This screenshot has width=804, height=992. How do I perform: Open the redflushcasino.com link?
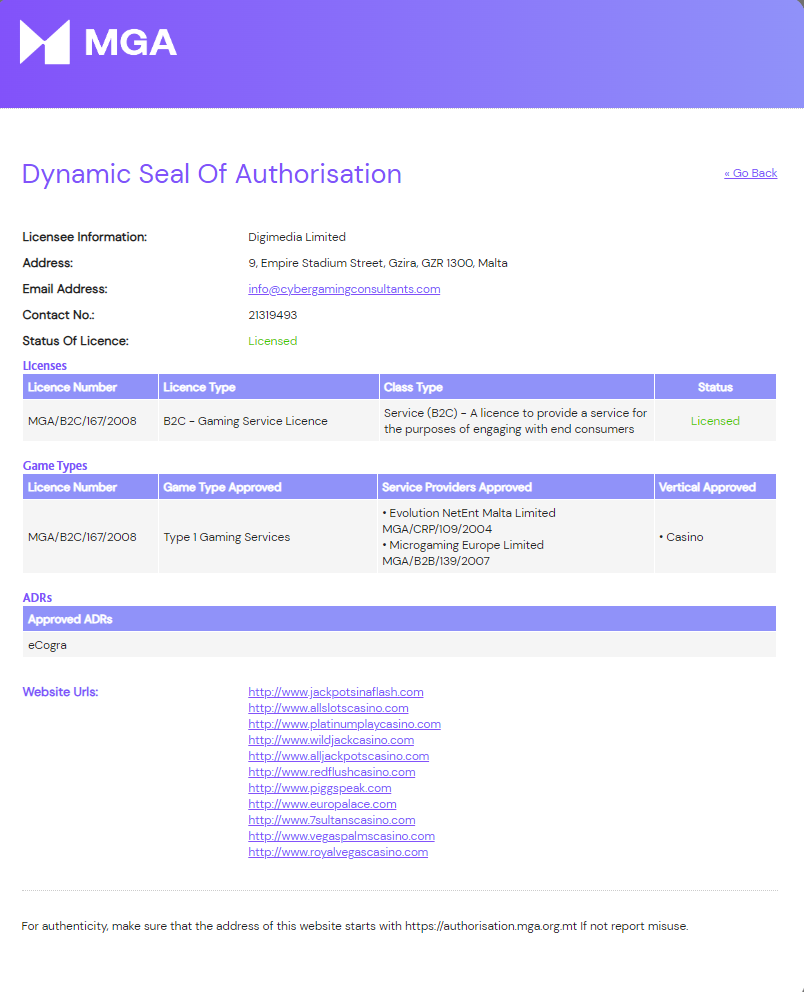[x=331, y=772]
